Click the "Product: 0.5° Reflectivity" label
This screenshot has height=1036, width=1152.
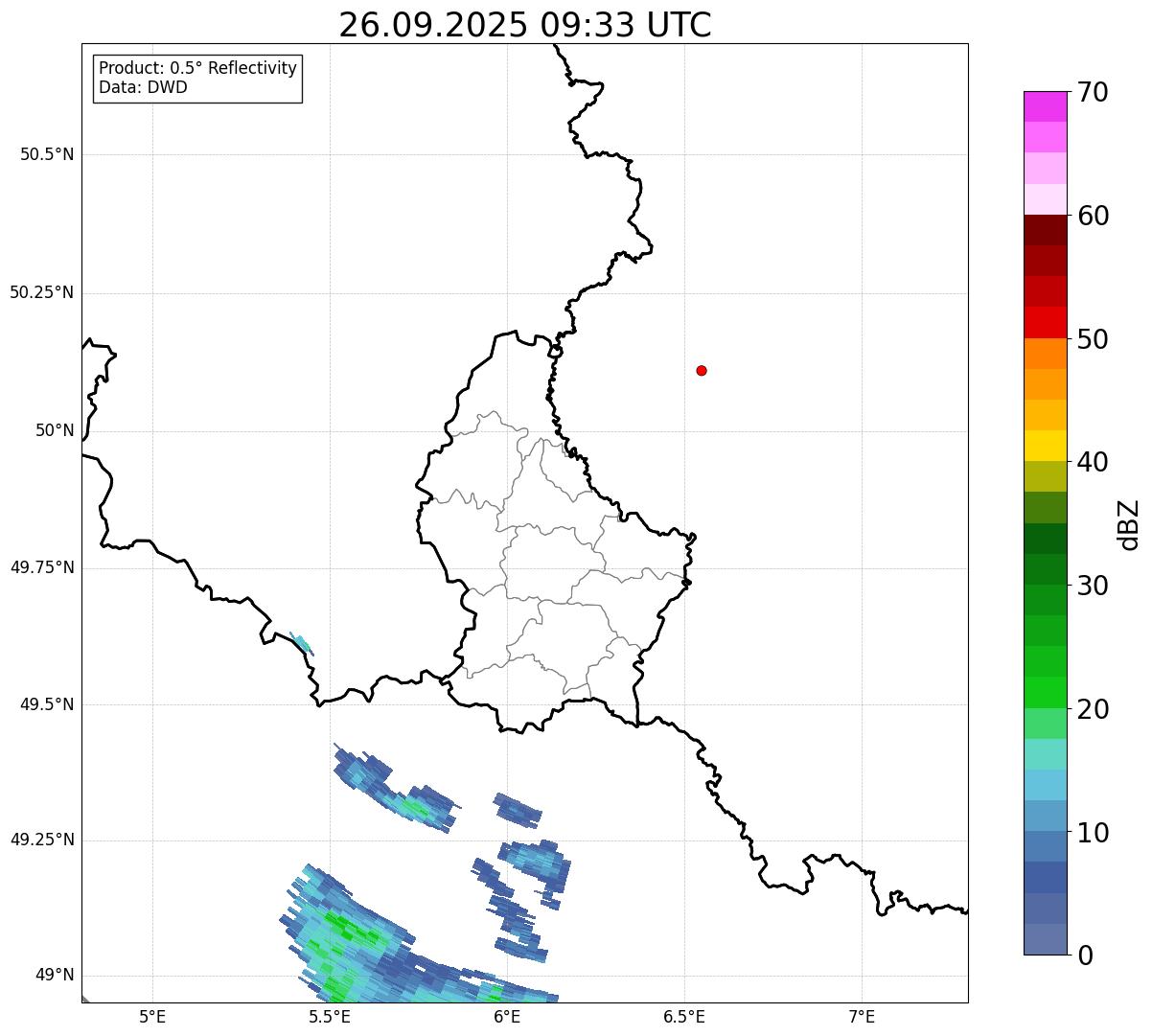[197, 69]
